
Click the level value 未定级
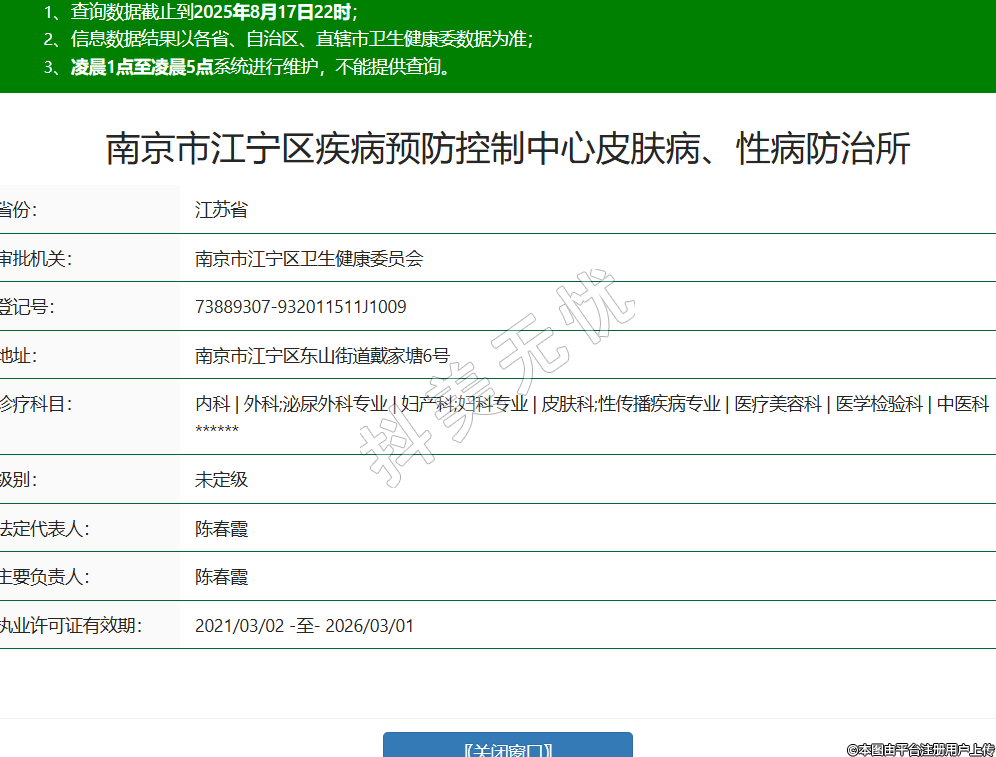pos(221,479)
